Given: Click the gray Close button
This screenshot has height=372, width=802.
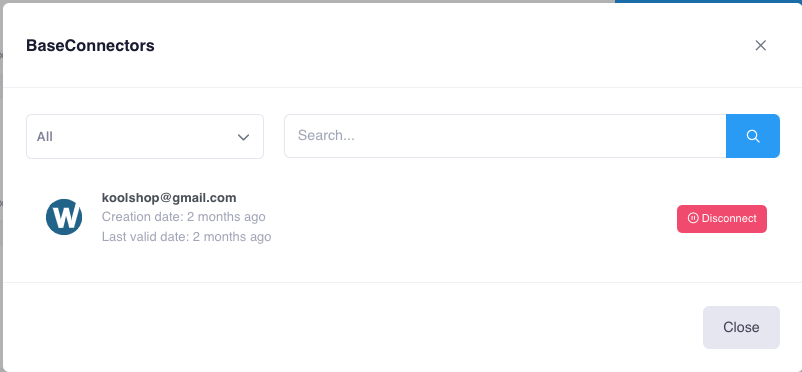Looking at the screenshot, I should click(741, 327).
